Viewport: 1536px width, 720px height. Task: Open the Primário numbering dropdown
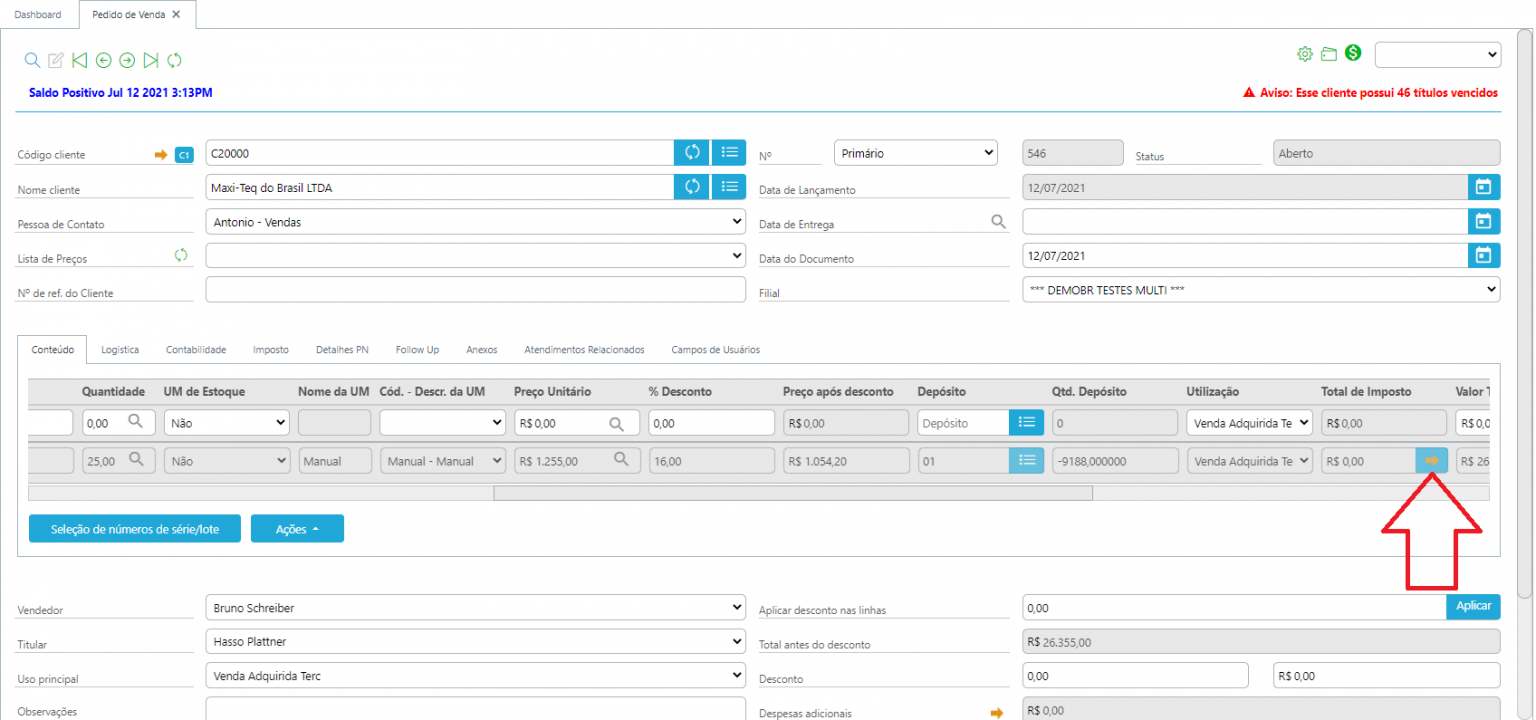pos(916,153)
